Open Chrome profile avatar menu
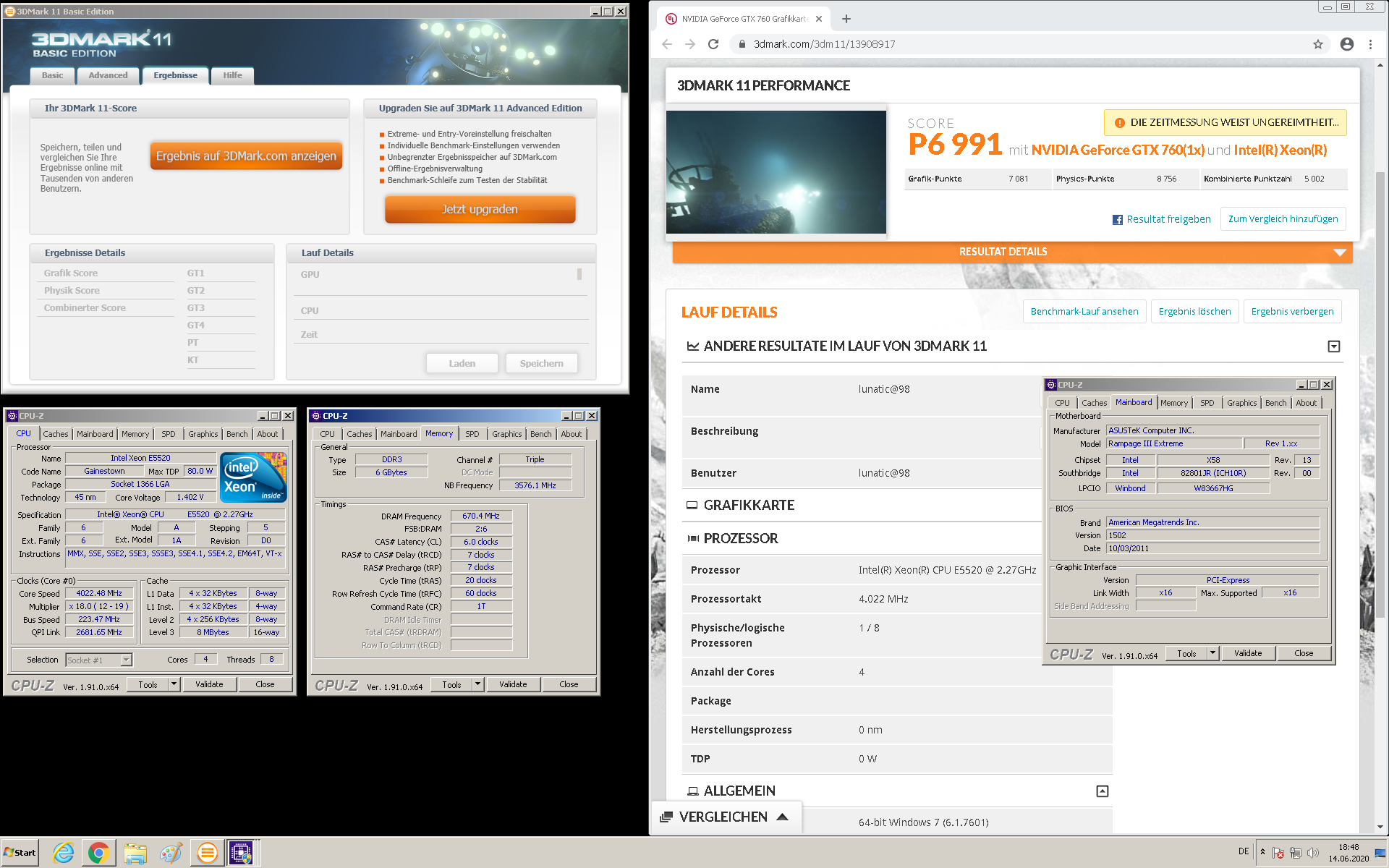 1347,44
